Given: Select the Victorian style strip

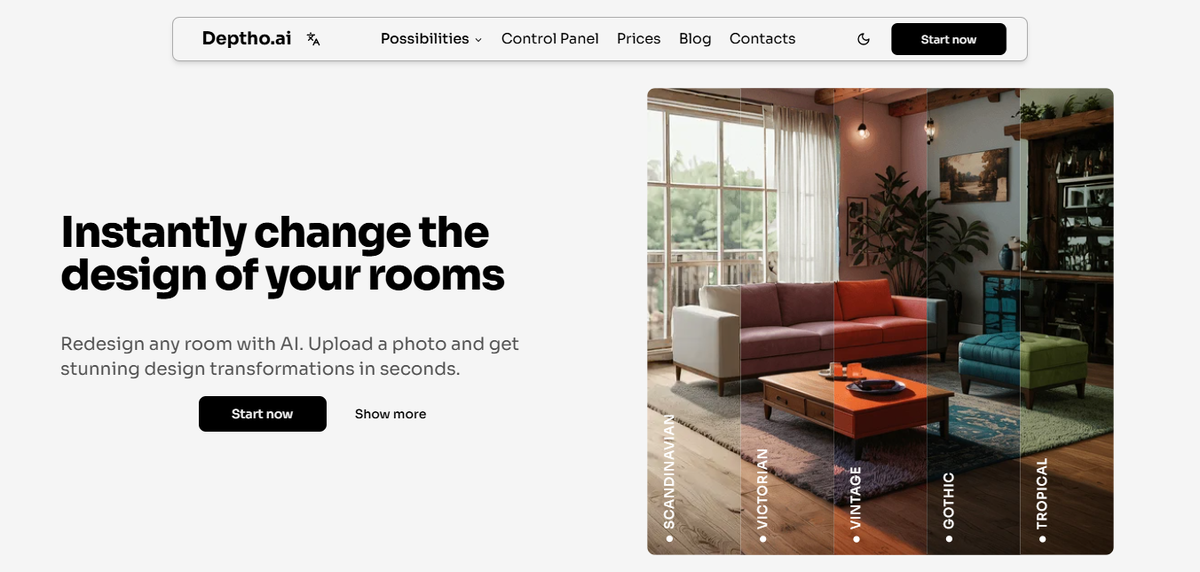Looking at the screenshot, I should pos(787,321).
